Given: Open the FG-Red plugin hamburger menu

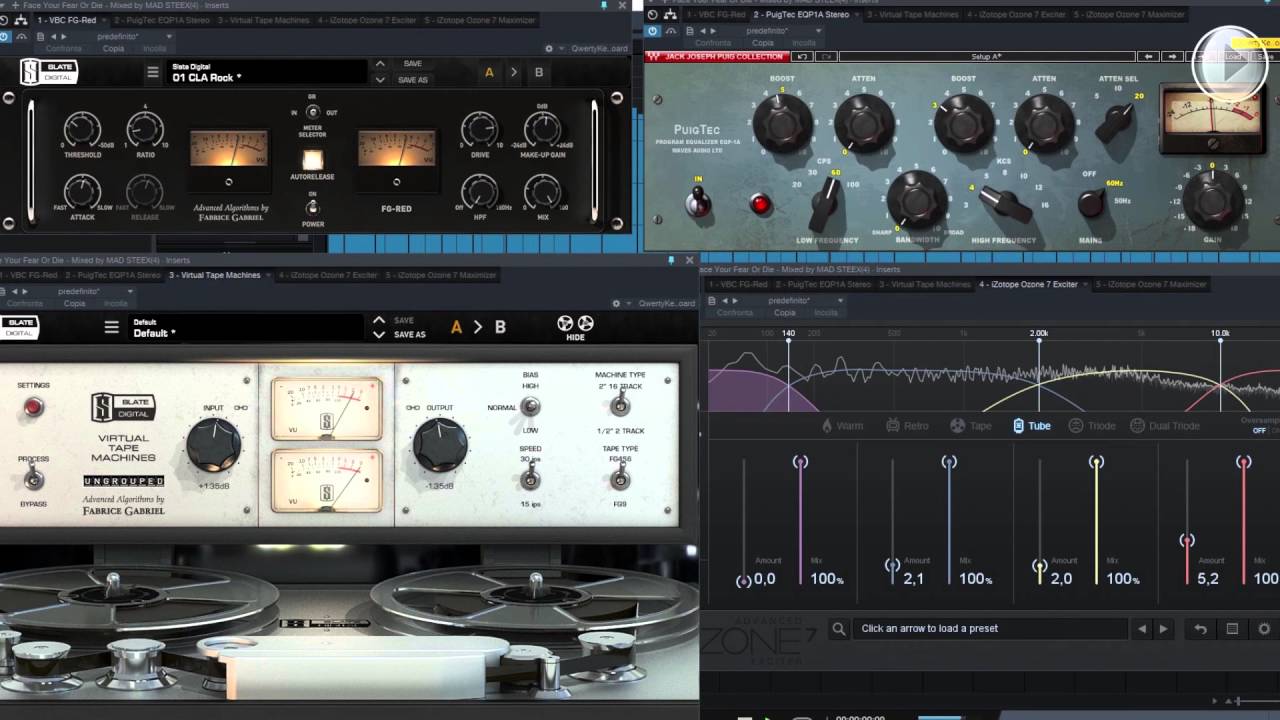Looking at the screenshot, I should pyautogui.click(x=153, y=72).
